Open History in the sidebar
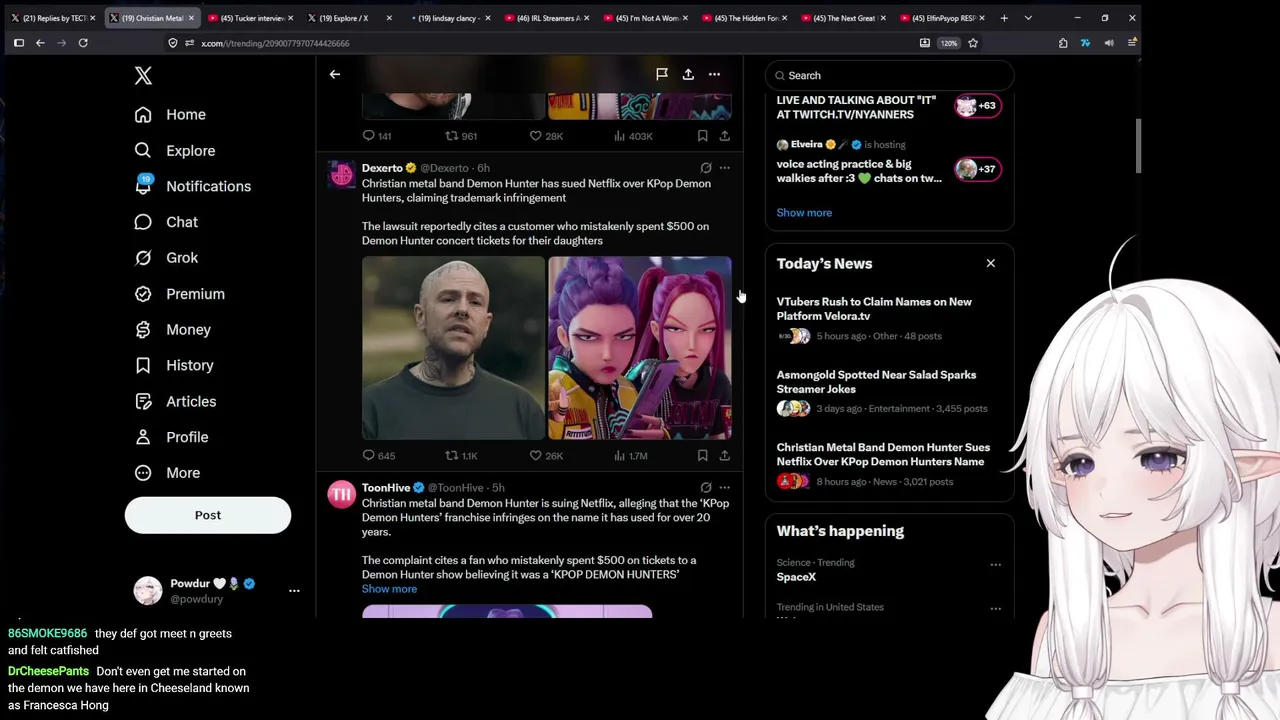Image resolution: width=1280 pixels, height=720 pixels. [174, 366]
